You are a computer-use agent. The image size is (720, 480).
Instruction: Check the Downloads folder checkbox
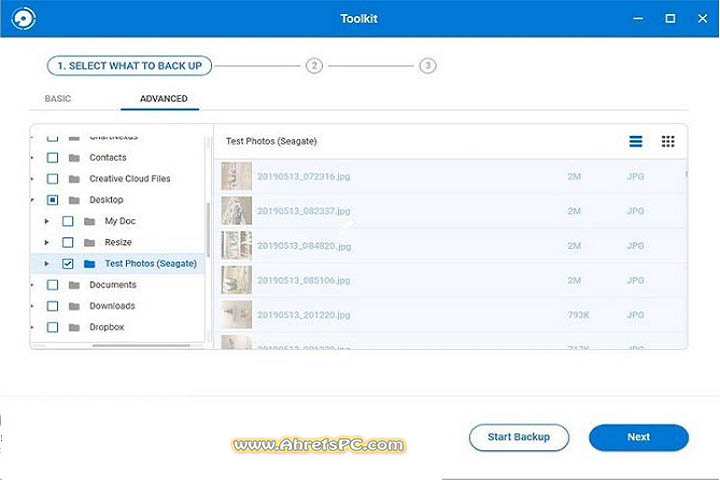click(52, 306)
